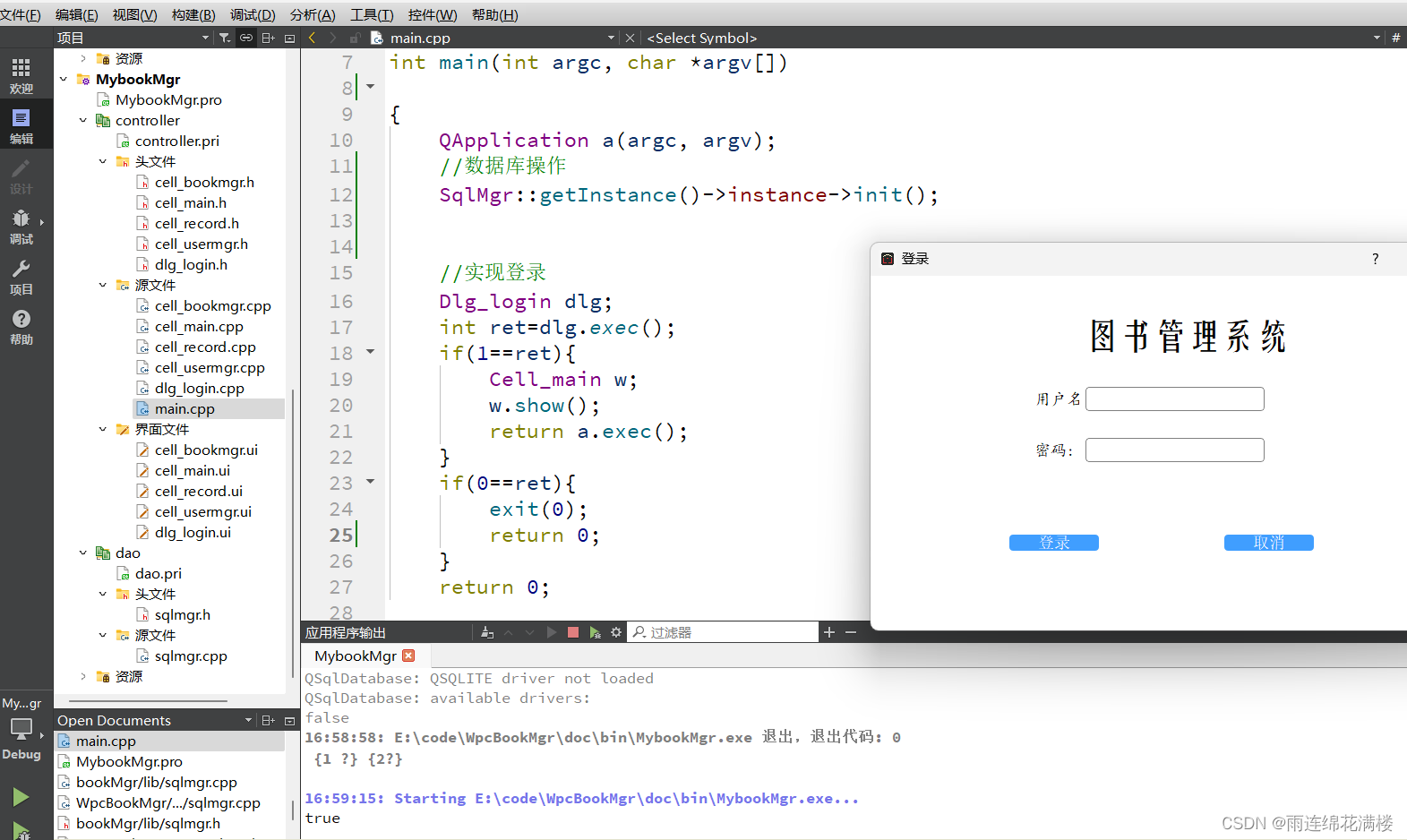Split the Open Documents panel

point(268,720)
